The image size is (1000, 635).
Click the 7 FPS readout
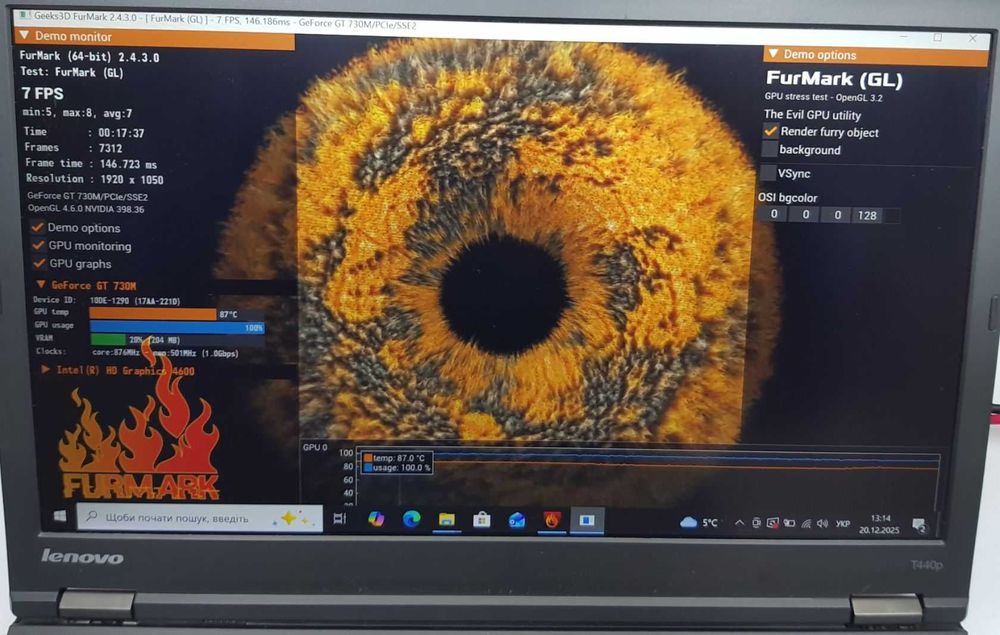[x=43, y=93]
